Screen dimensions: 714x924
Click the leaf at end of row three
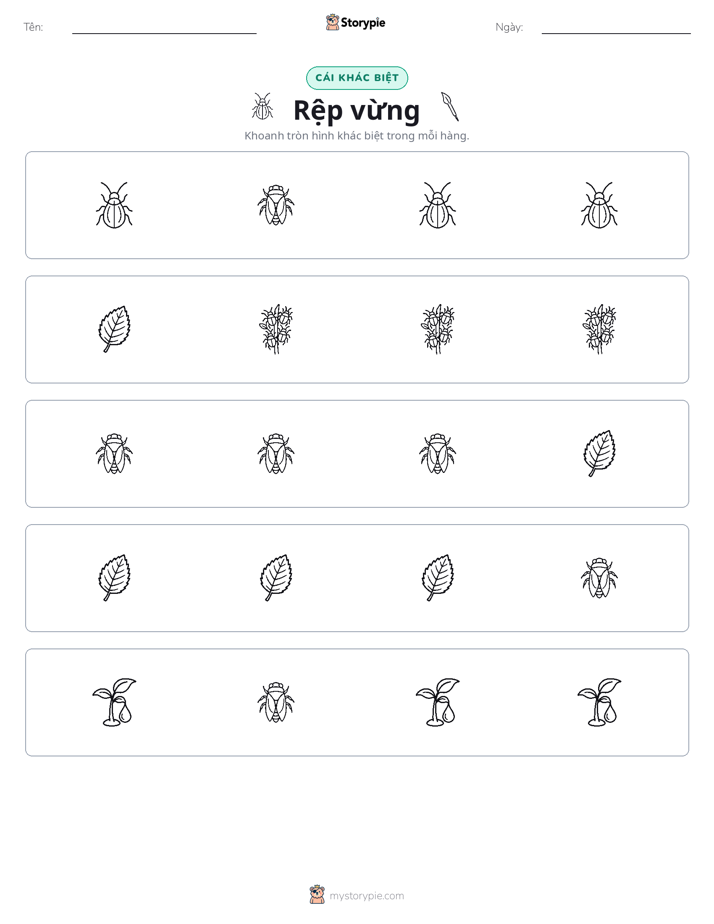[599, 453]
